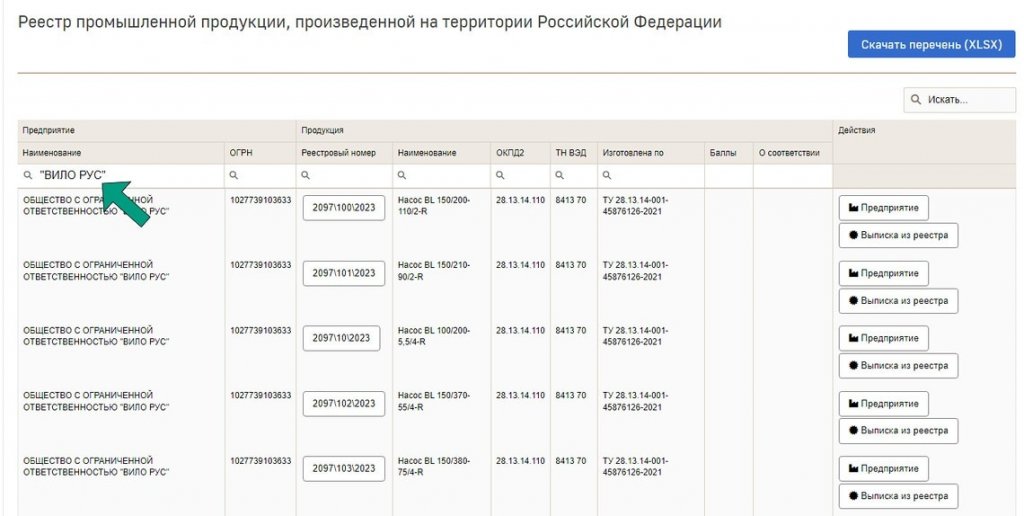This screenshot has height=516, width=1024.
Task: Sort by ТН ВЭД column header
Action: [571, 153]
